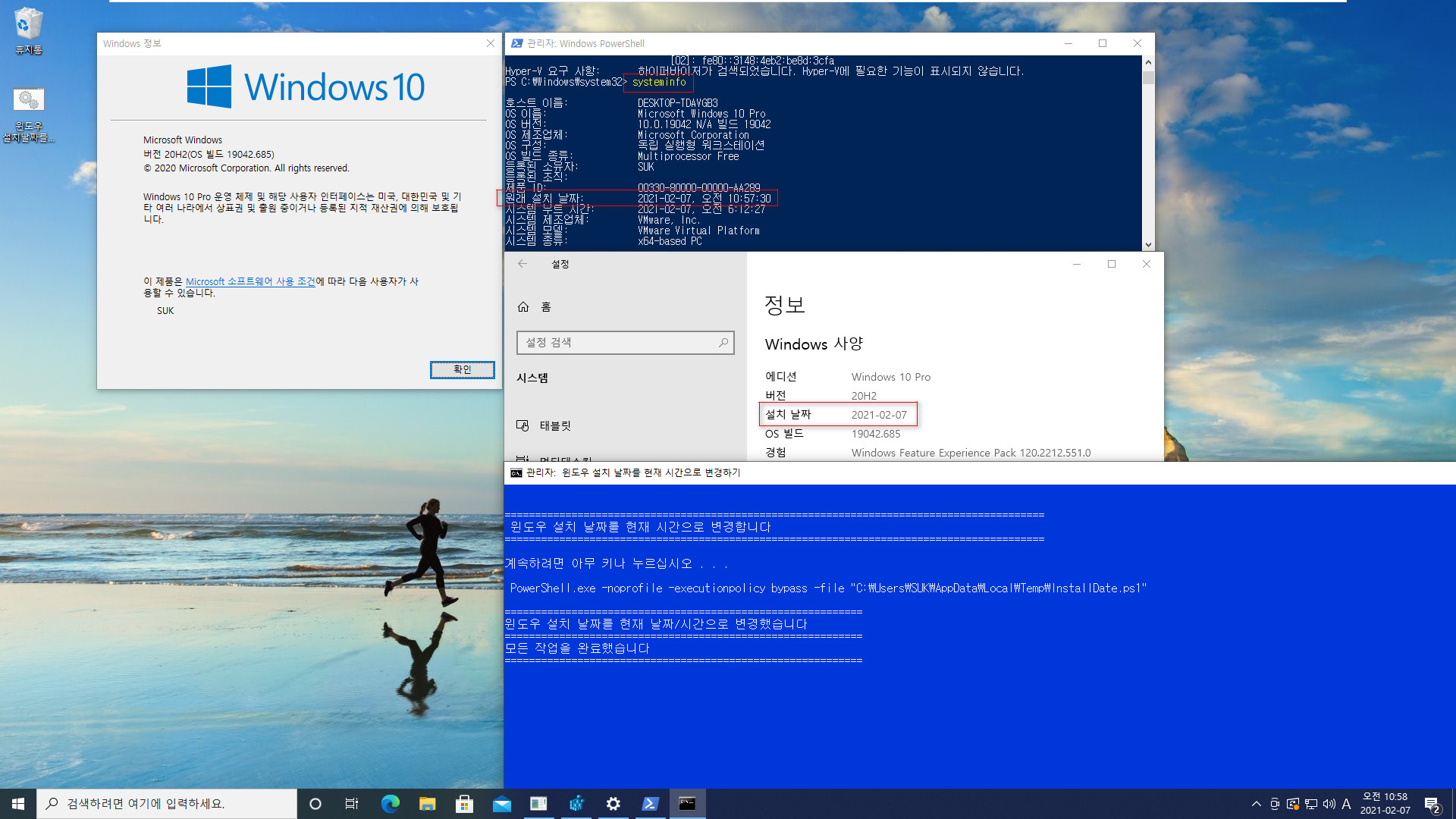Maximize the Settings window
Screen dimensions: 1456x819
[x=1112, y=264]
